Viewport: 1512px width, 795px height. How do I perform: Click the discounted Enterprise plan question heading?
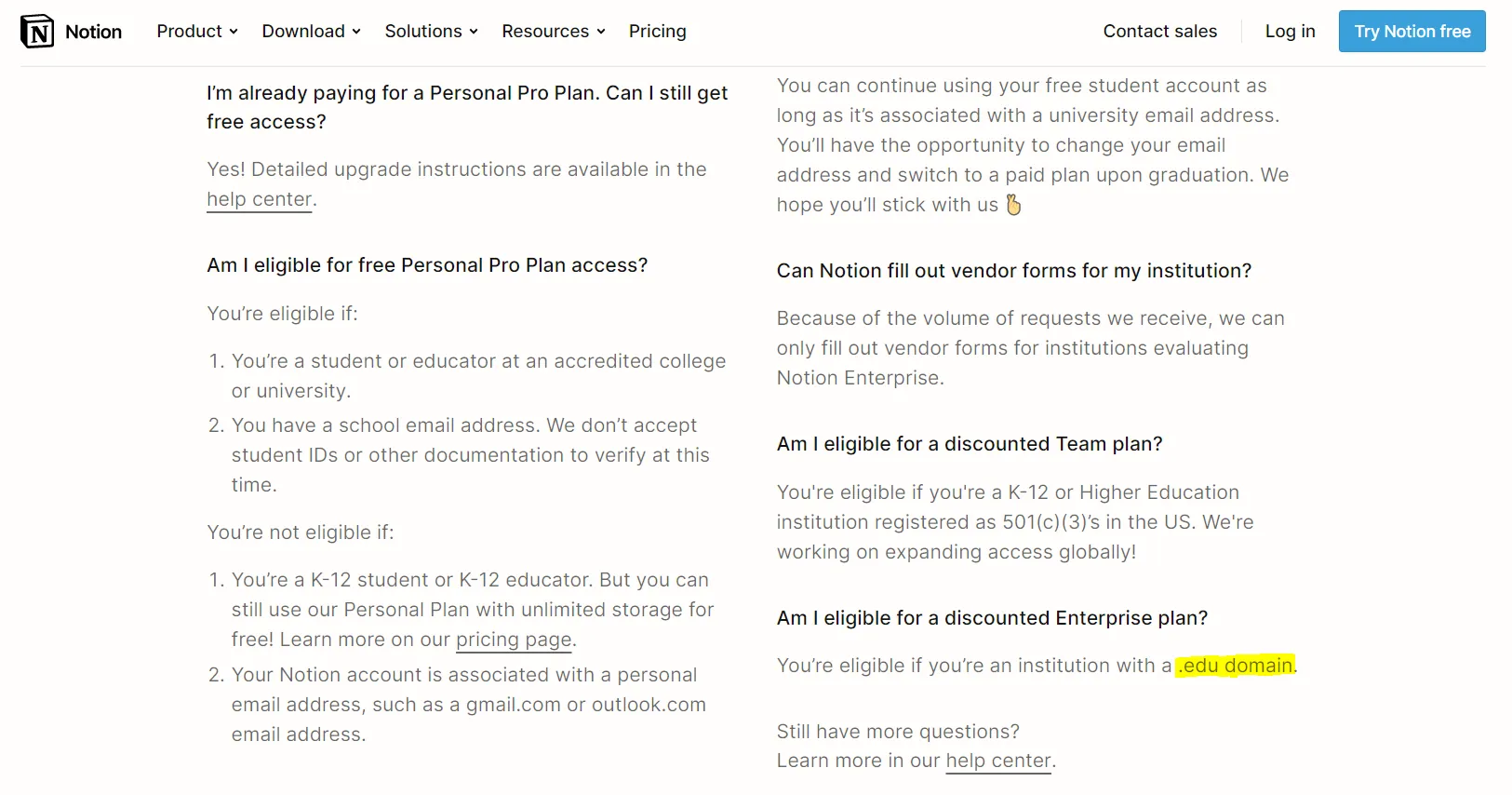992,618
